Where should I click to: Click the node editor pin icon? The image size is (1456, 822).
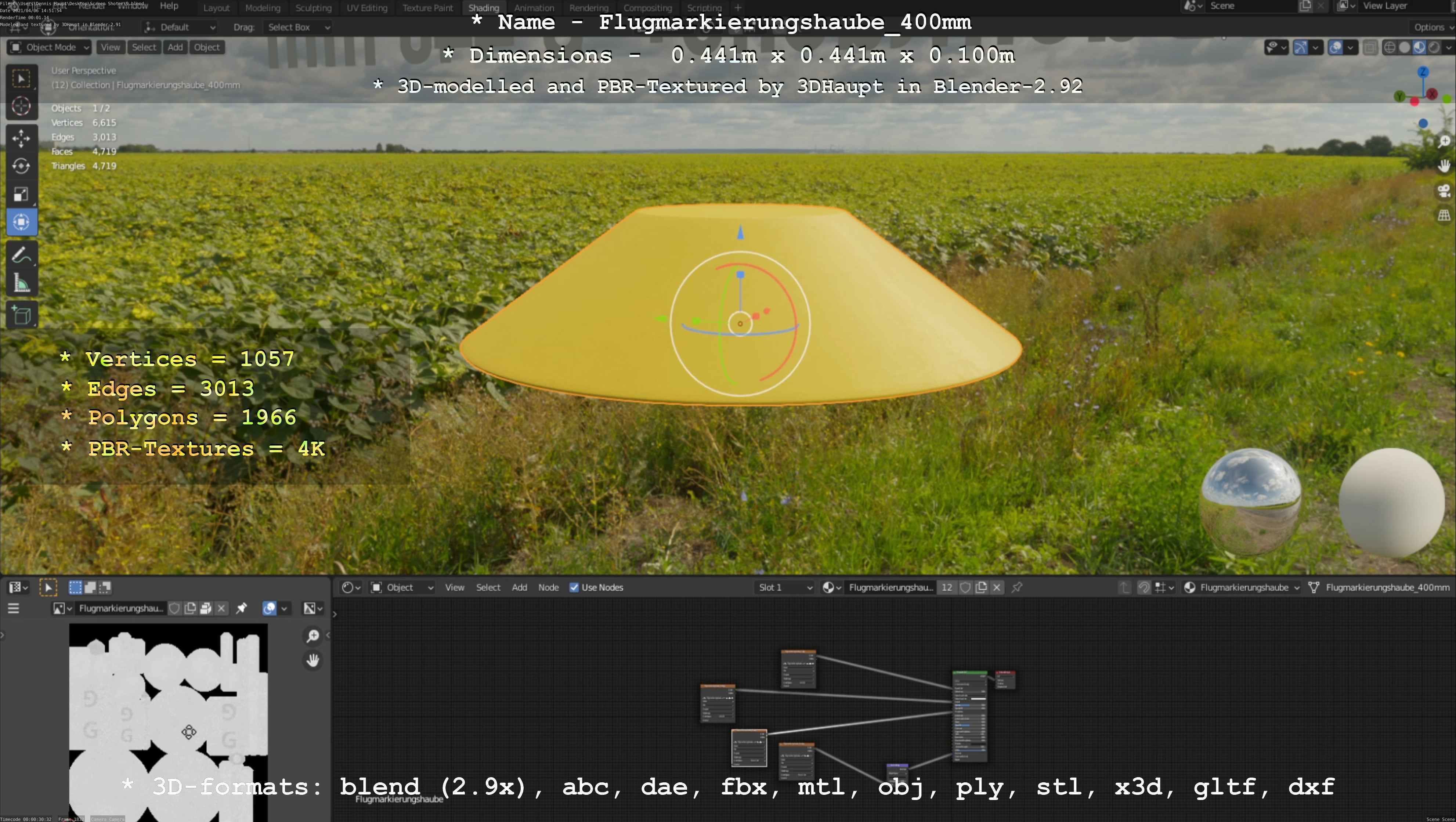tap(1017, 587)
